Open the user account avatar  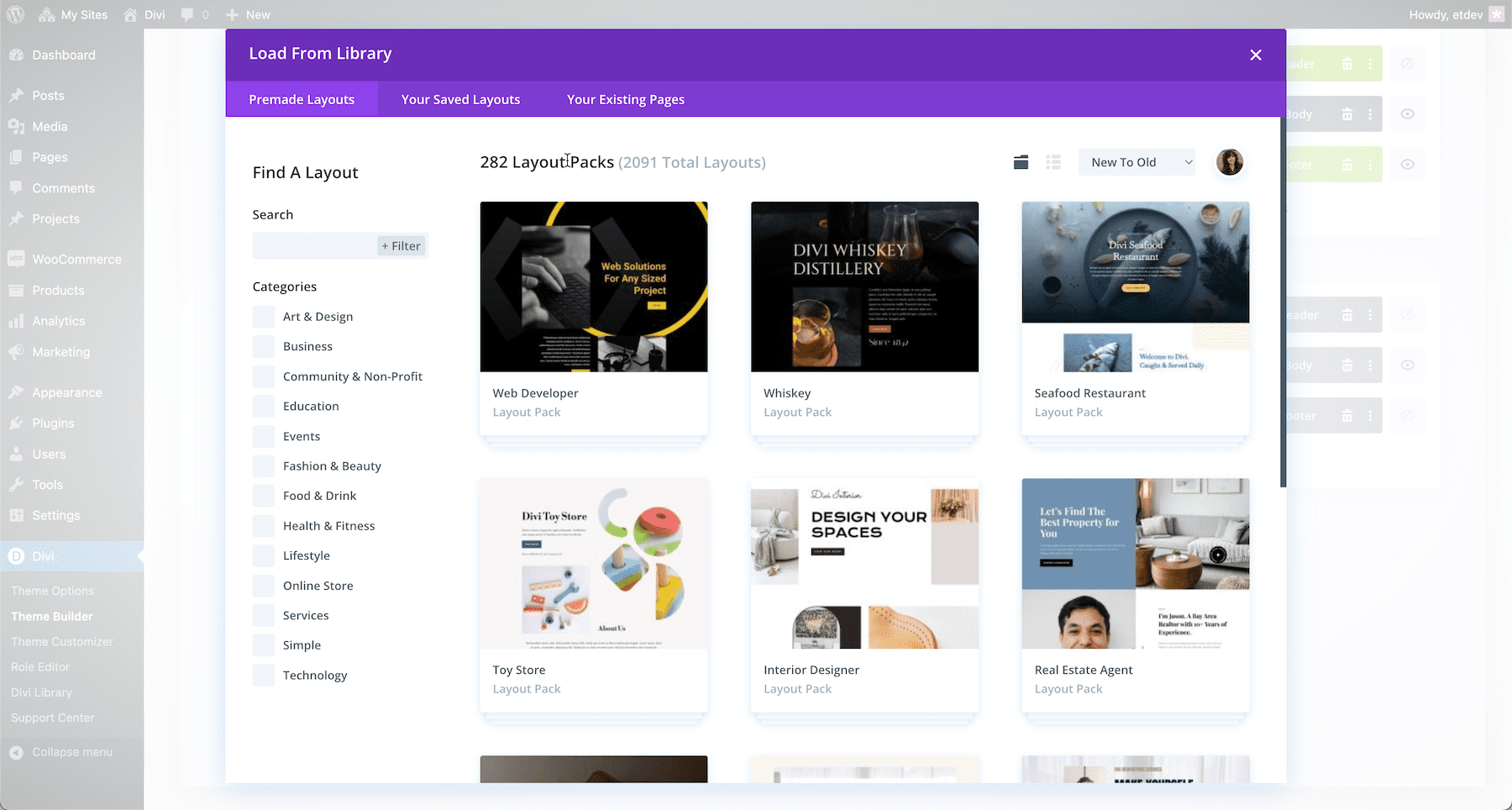(x=1229, y=161)
